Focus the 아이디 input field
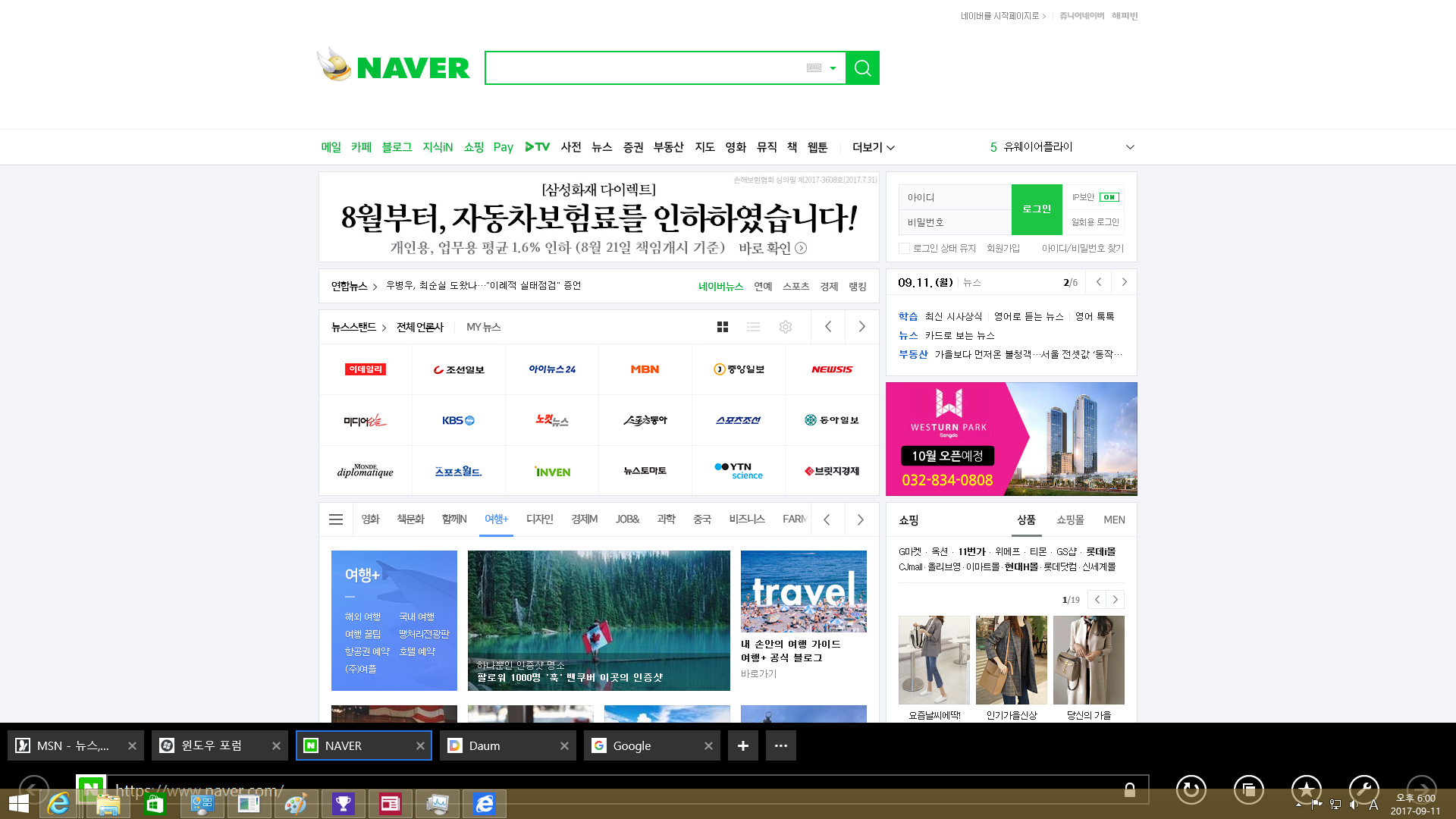The height and width of the screenshot is (819, 1456). click(955, 197)
